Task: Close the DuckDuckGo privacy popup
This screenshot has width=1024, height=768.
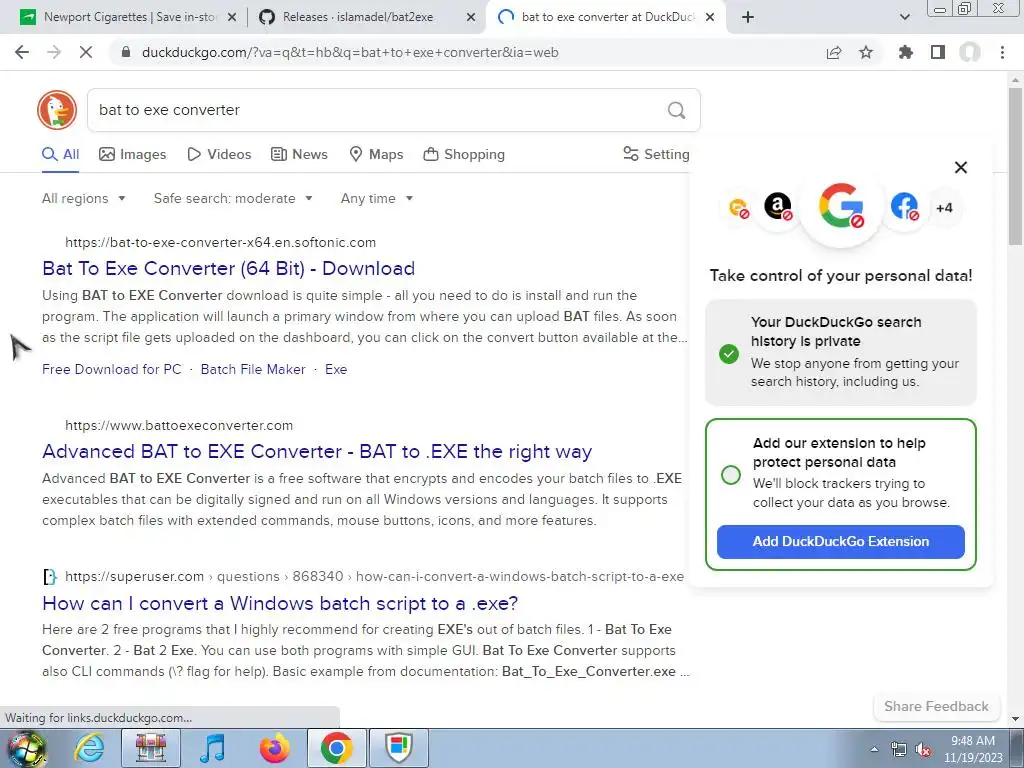Action: (x=961, y=167)
